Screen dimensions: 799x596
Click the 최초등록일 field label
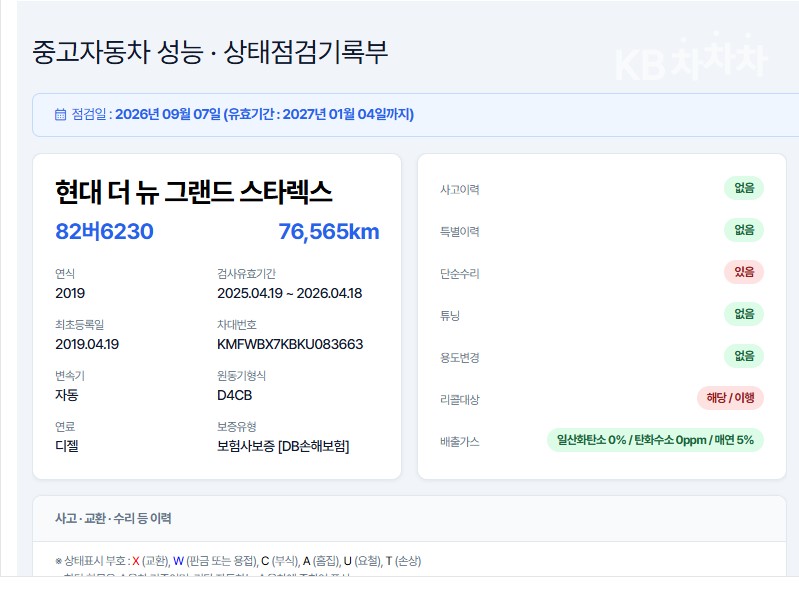click(79, 324)
